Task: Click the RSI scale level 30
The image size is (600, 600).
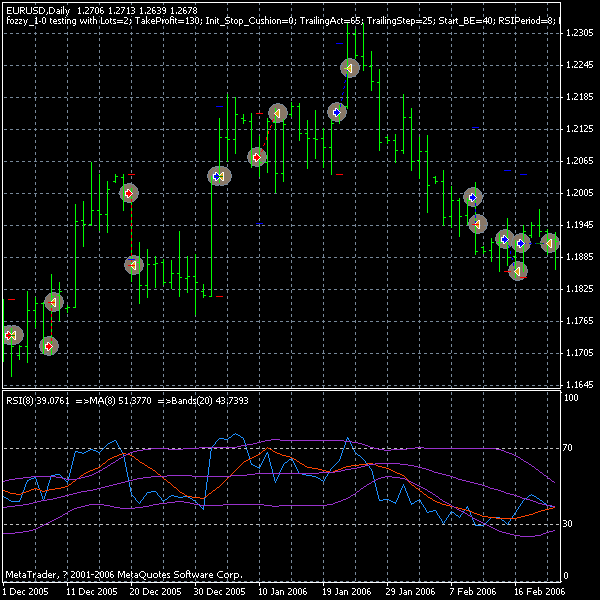Action: click(x=567, y=524)
